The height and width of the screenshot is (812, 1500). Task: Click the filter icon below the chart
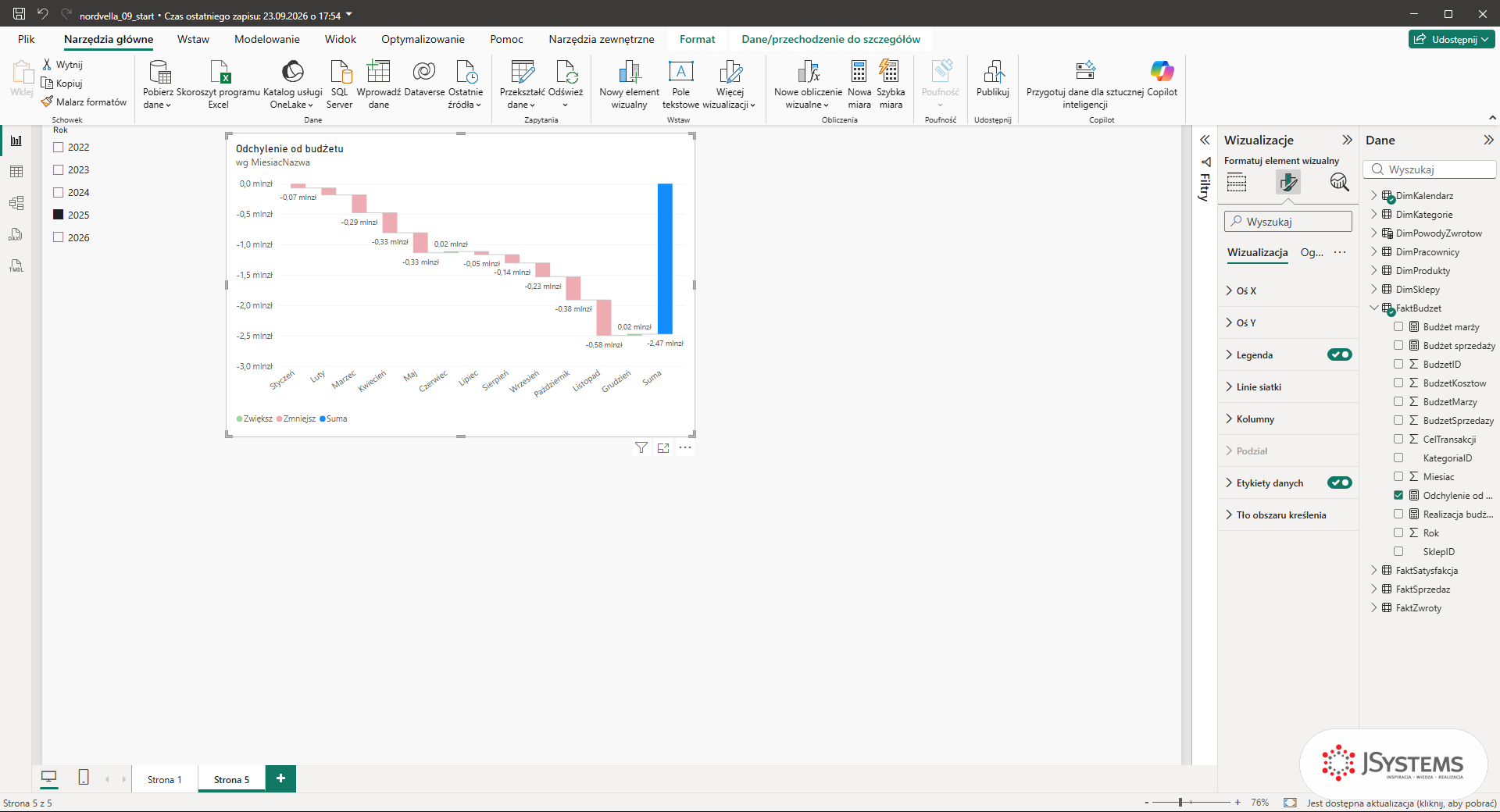click(641, 448)
